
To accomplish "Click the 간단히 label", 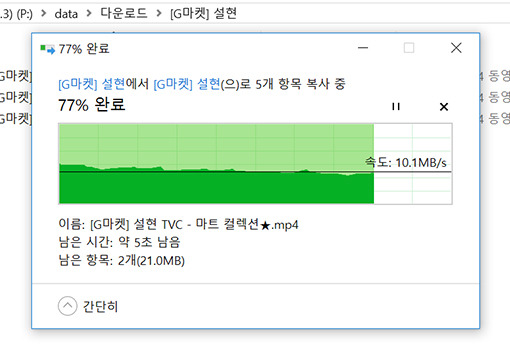I will tap(100, 306).
